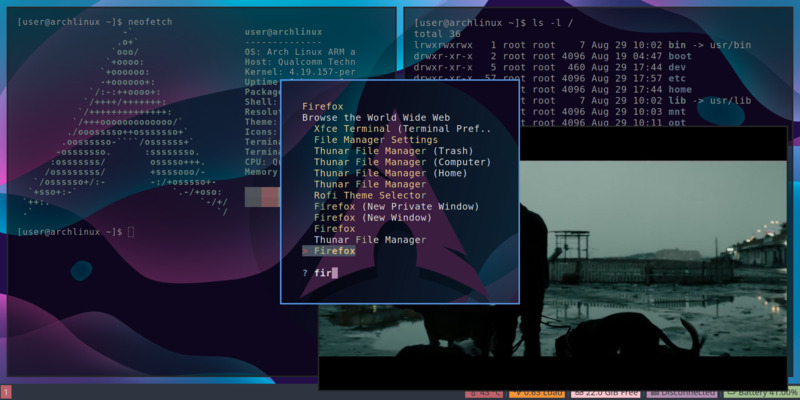Select the highlighted Firefox entry in rofi
This screenshot has height=400, width=800.
[329, 251]
